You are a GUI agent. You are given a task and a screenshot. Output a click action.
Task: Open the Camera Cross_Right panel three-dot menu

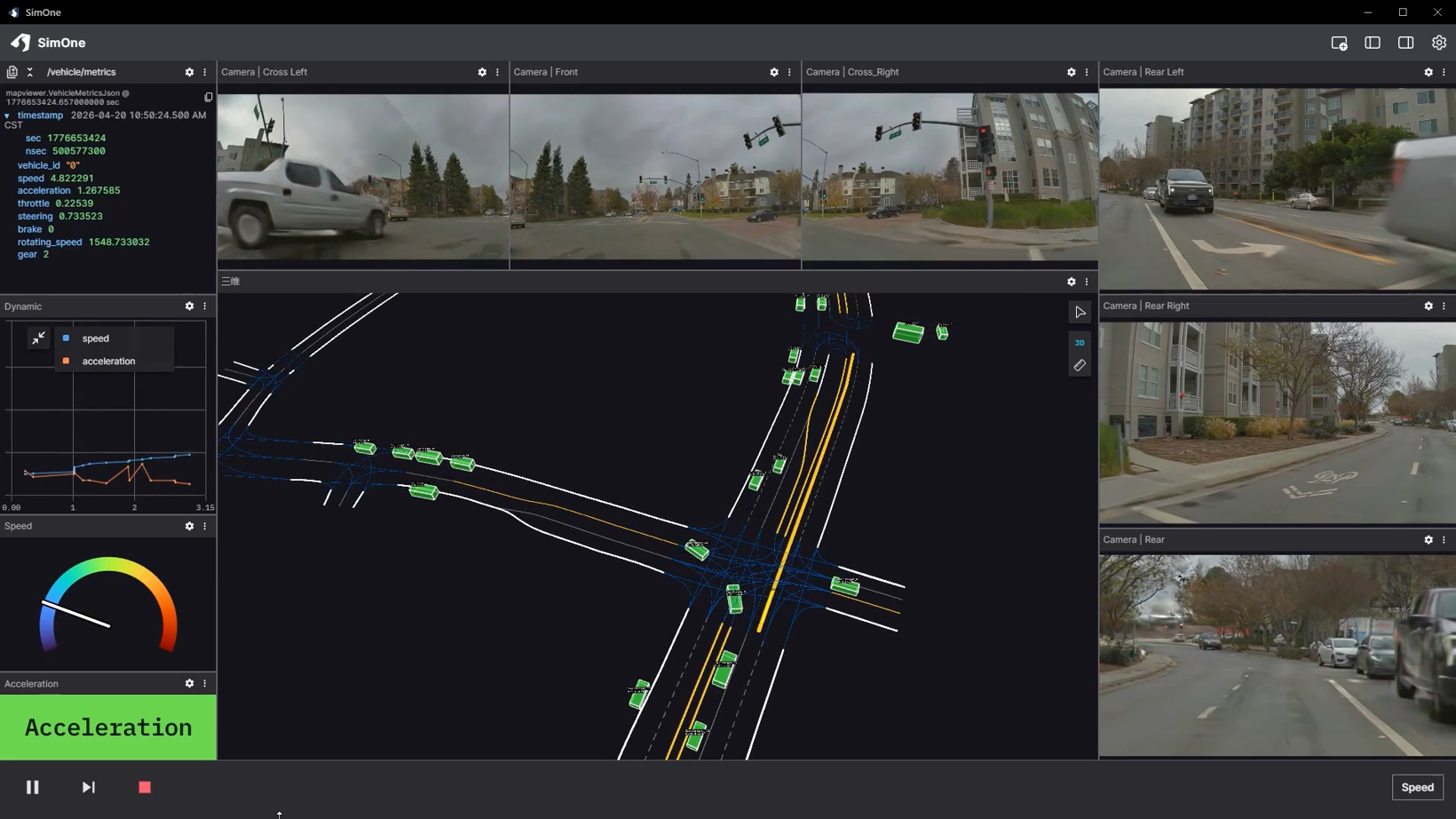[x=1087, y=72]
